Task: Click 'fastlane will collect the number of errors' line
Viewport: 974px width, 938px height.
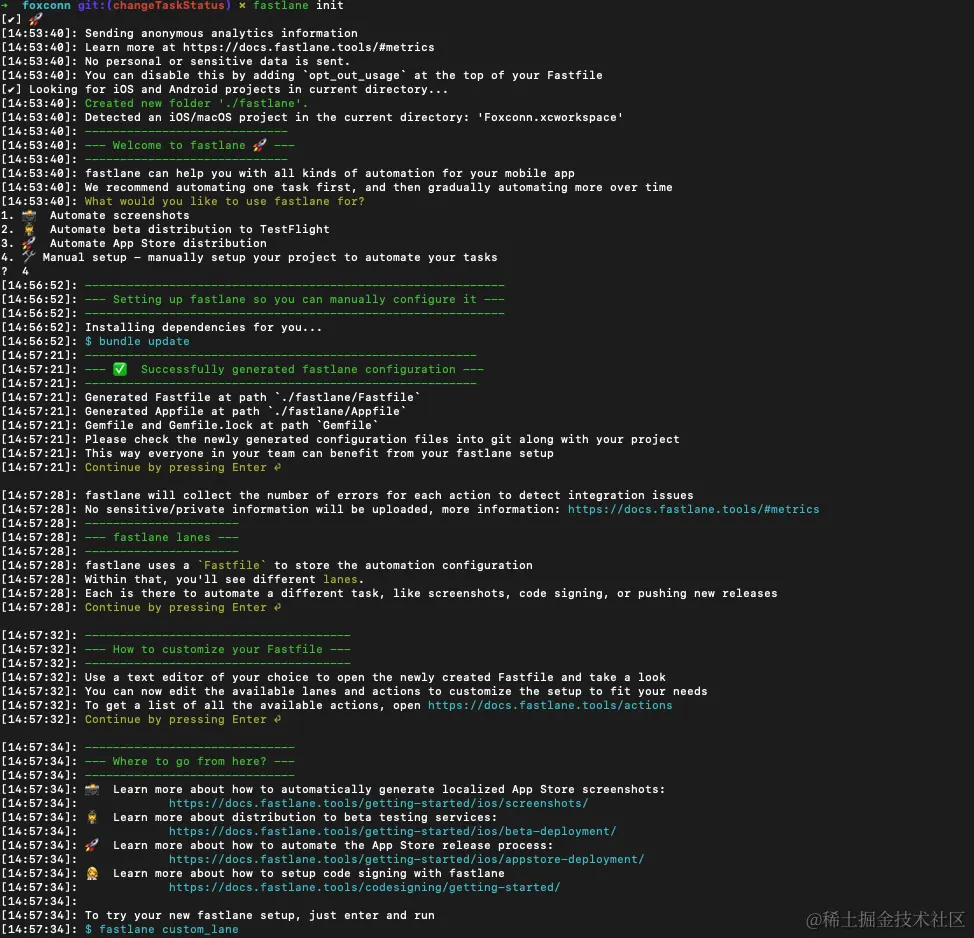Action: (x=389, y=495)
